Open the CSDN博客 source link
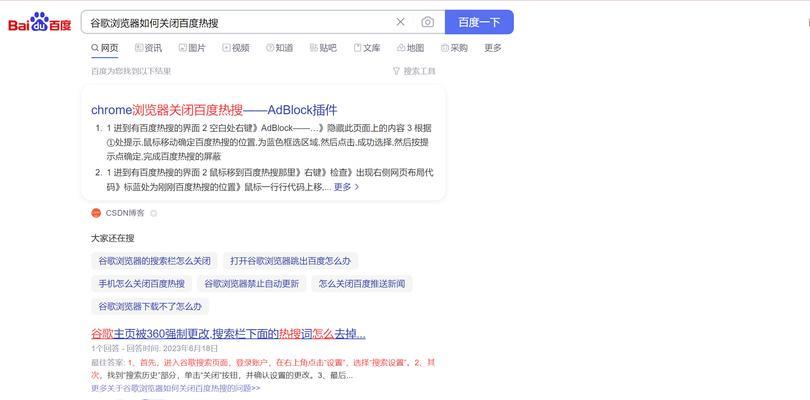Viewport: 810px width, 400px height. pos(125,213)
